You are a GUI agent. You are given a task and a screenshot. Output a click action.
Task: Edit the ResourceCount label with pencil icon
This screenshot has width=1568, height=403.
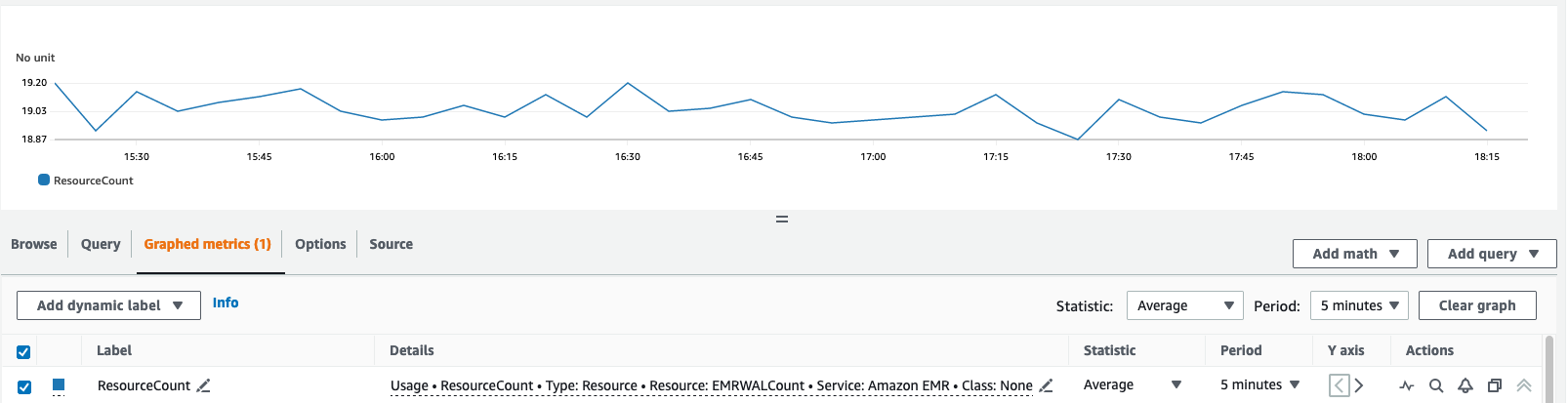pyautogui.click(x=203, y=385)
